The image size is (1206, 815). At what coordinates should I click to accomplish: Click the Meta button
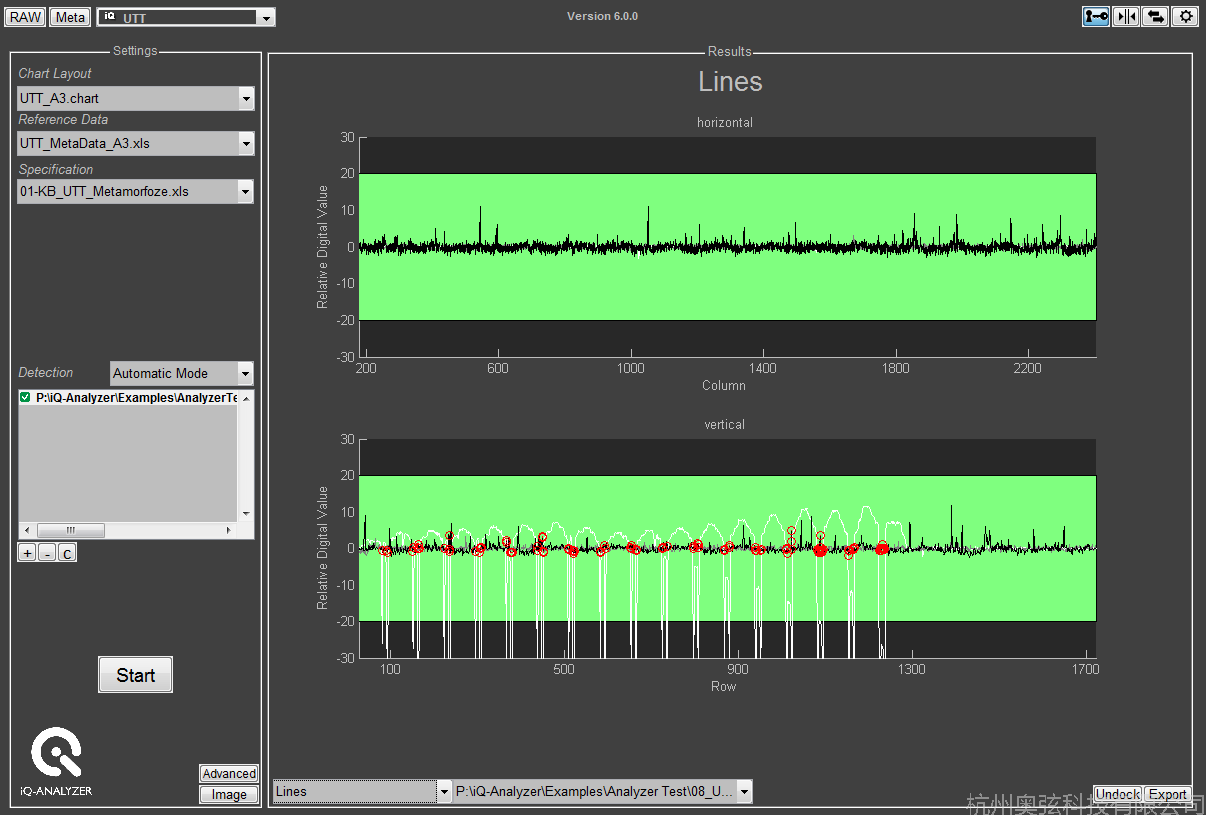click(x=70, y=17)
